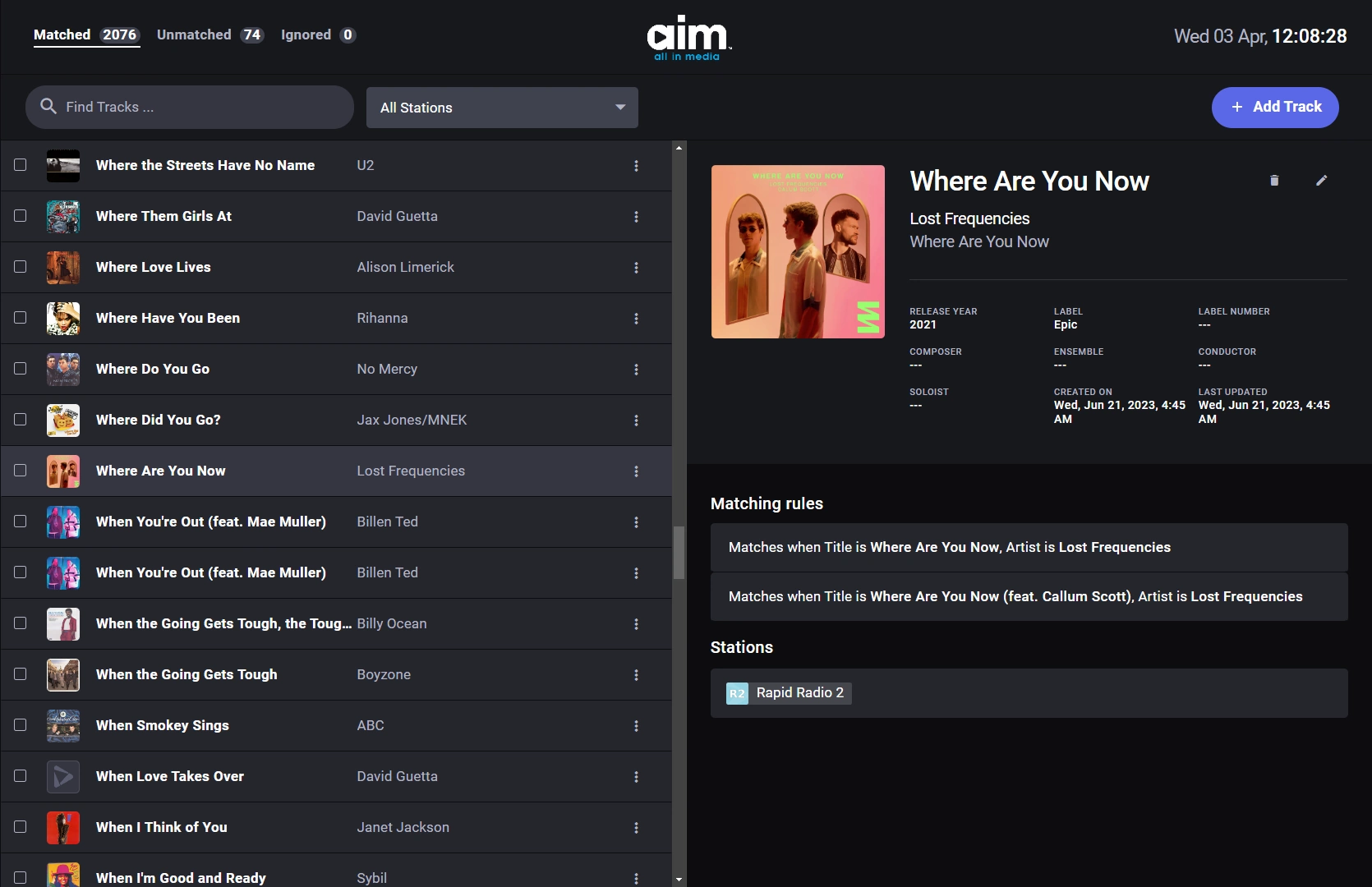Open options menu for Where Do You Go
This screenshot has width=1372, height=887.
(636, 370)
